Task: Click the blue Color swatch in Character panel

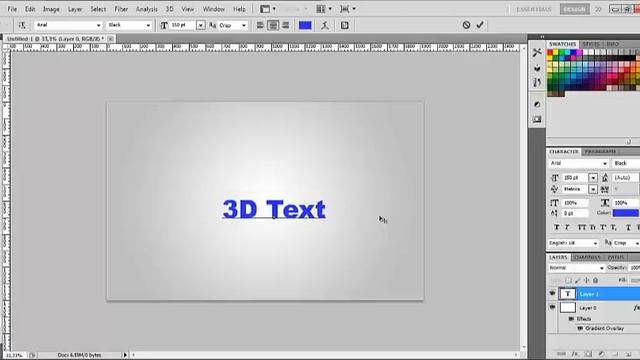Action: tap(625, 213)
